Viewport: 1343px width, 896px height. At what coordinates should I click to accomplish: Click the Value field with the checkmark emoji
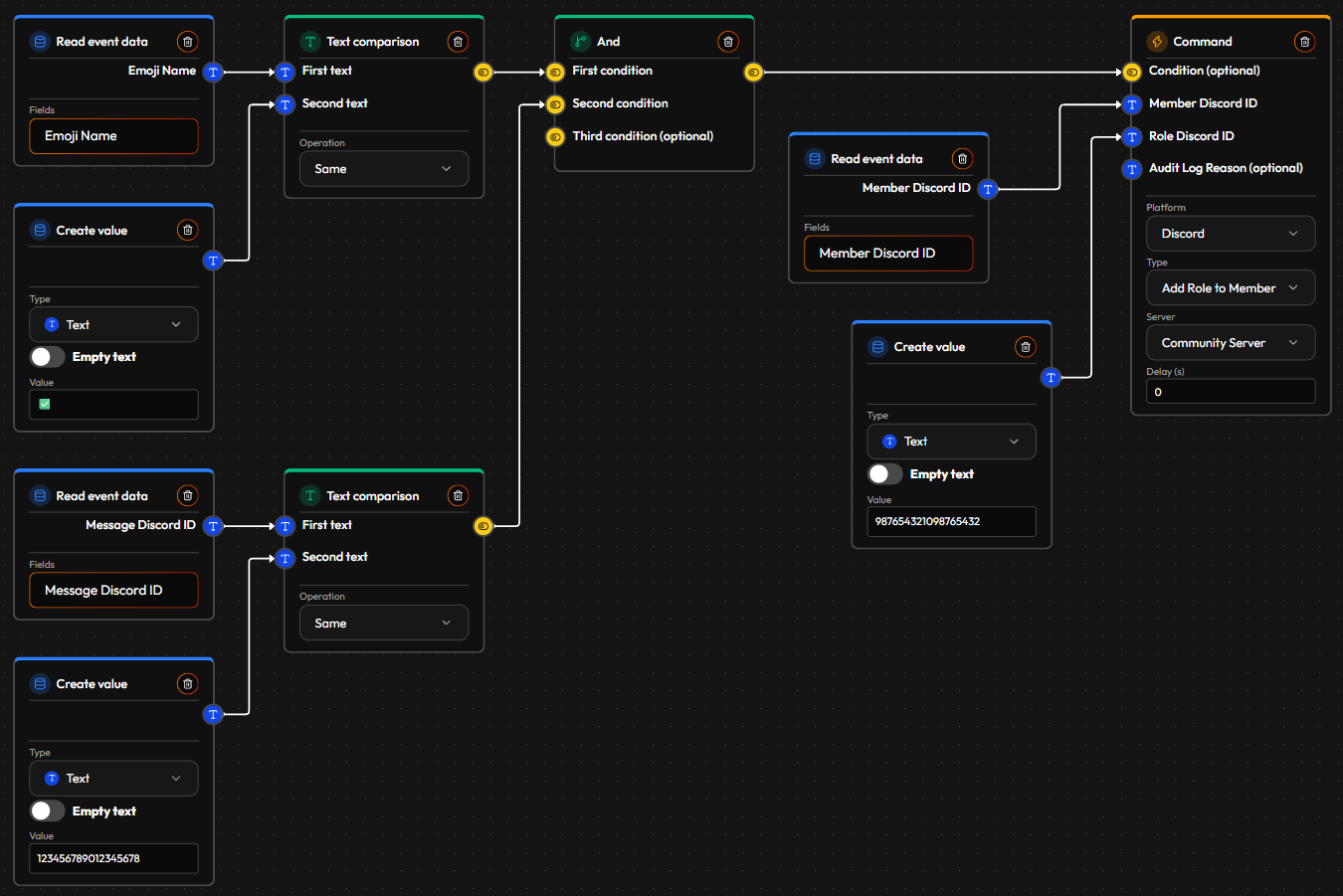click(x=114, y=404)
